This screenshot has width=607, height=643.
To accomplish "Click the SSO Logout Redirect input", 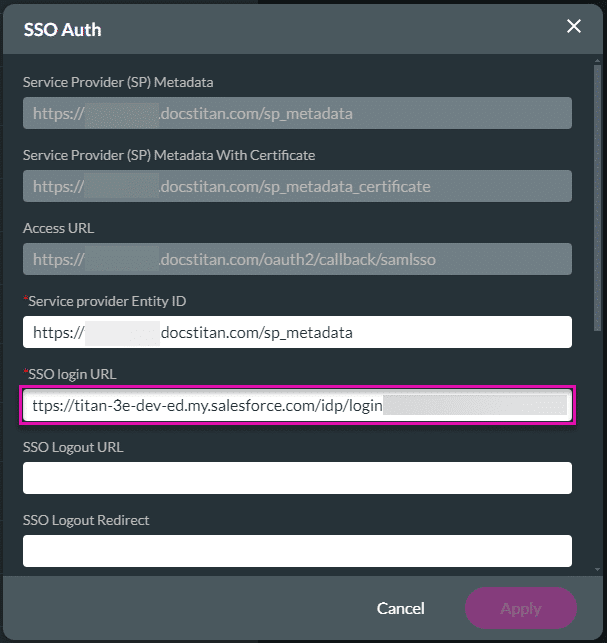I will pyautogui.click(x=297, y=551).
